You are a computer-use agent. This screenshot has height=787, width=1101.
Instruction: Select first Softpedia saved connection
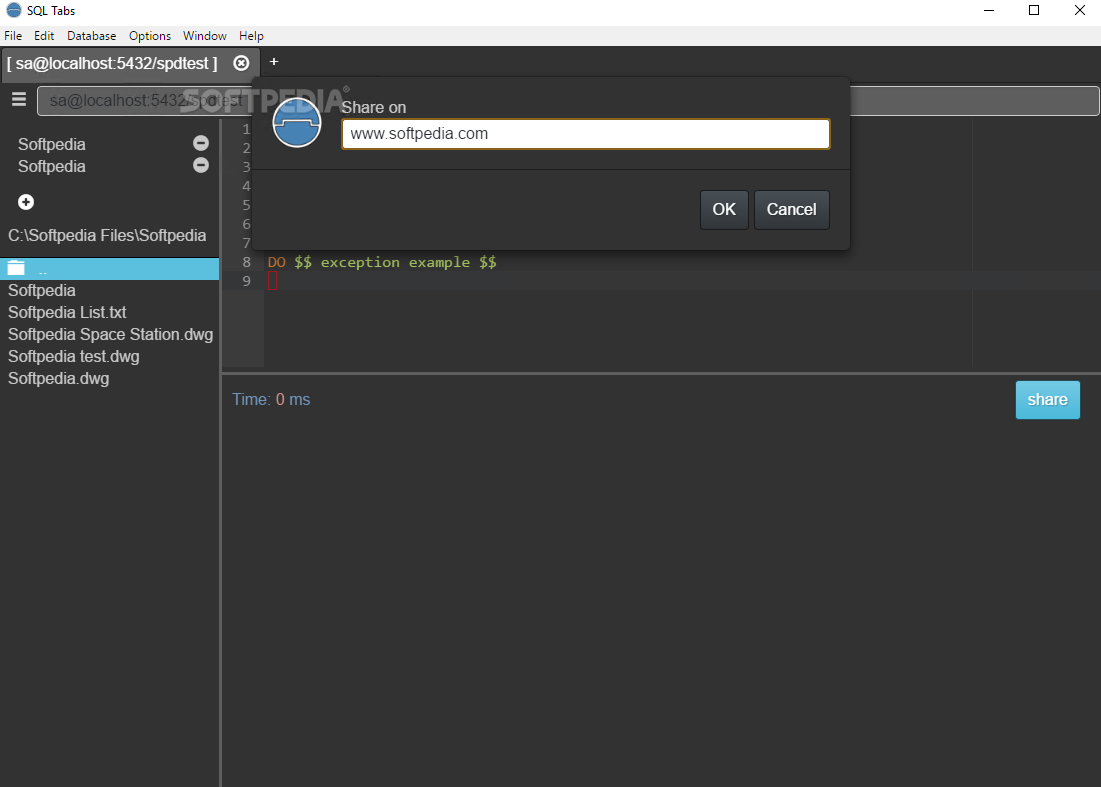point(52,144)
